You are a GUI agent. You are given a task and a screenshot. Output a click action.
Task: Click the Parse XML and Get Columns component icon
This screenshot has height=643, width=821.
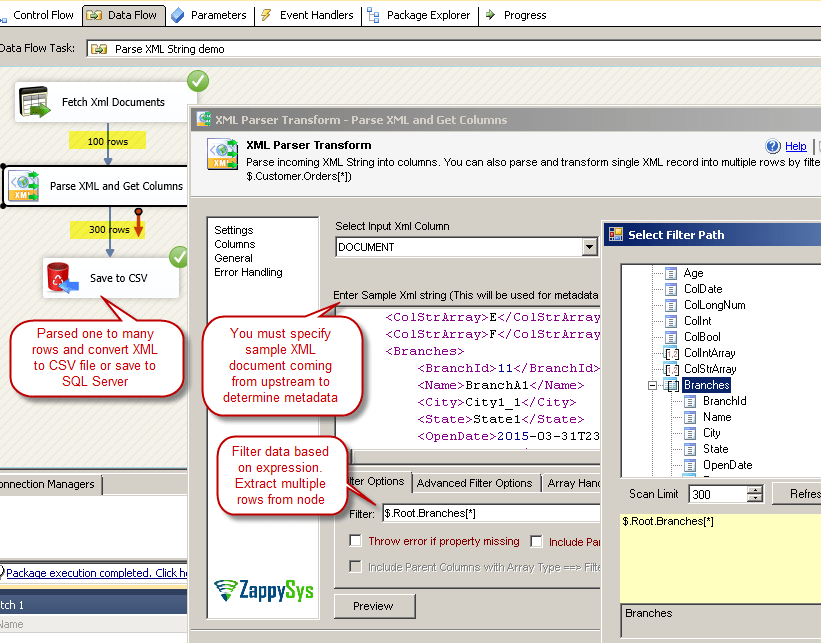tap(22, 186)
